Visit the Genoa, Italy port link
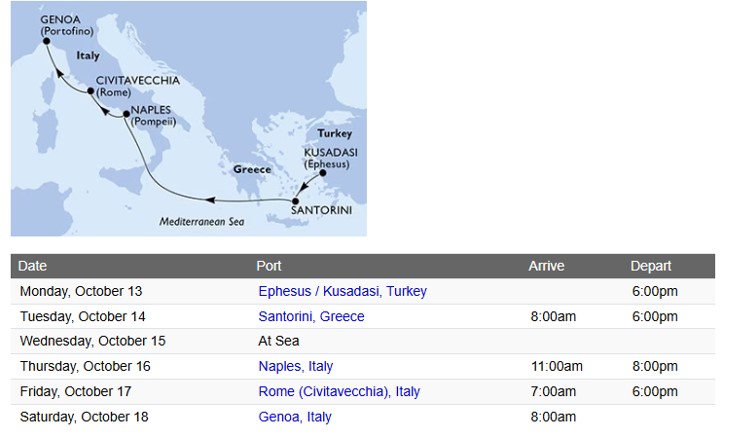Screen dimensions: 746x434 tap(294, 416)
